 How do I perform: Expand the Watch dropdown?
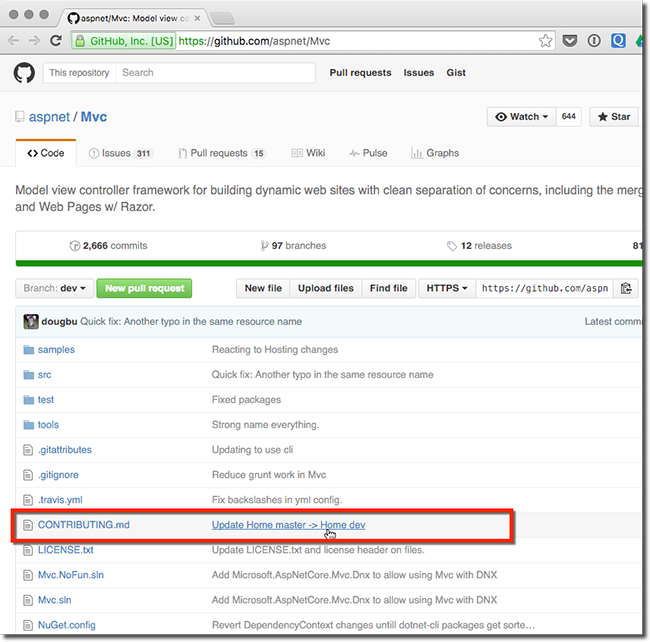coord(521,117)
